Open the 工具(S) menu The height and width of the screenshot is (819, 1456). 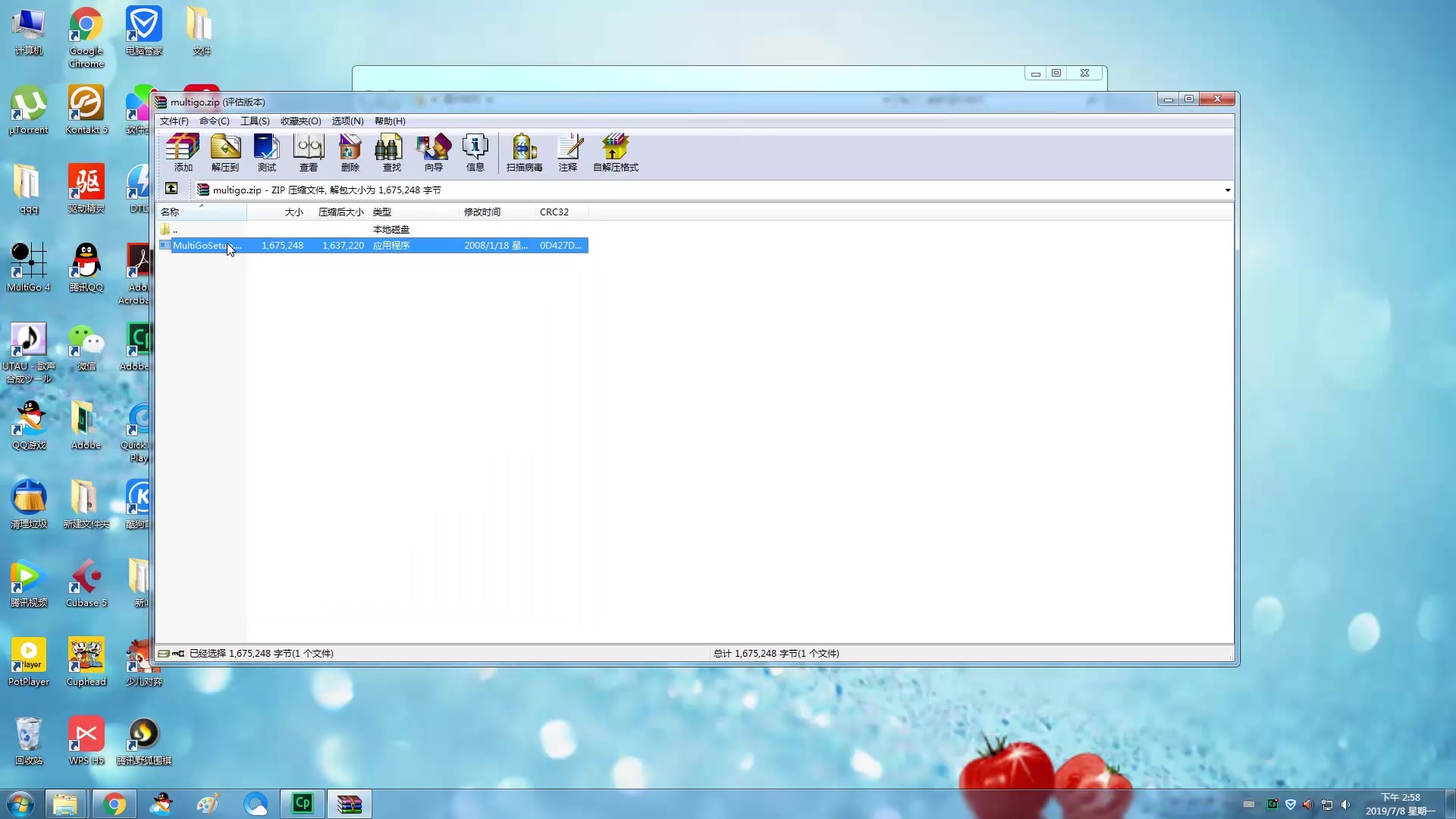coord(255,121)
